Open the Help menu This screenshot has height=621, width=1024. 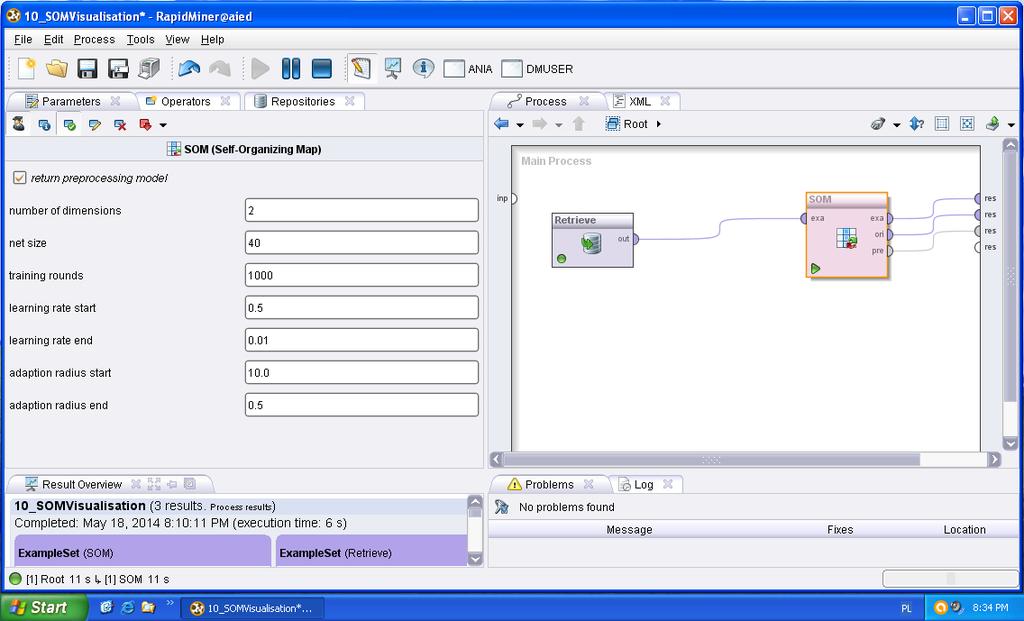[212, 39]
